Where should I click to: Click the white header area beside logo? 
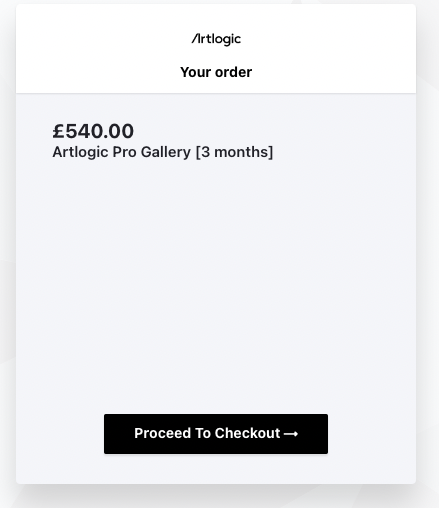(x=317, y=40)
